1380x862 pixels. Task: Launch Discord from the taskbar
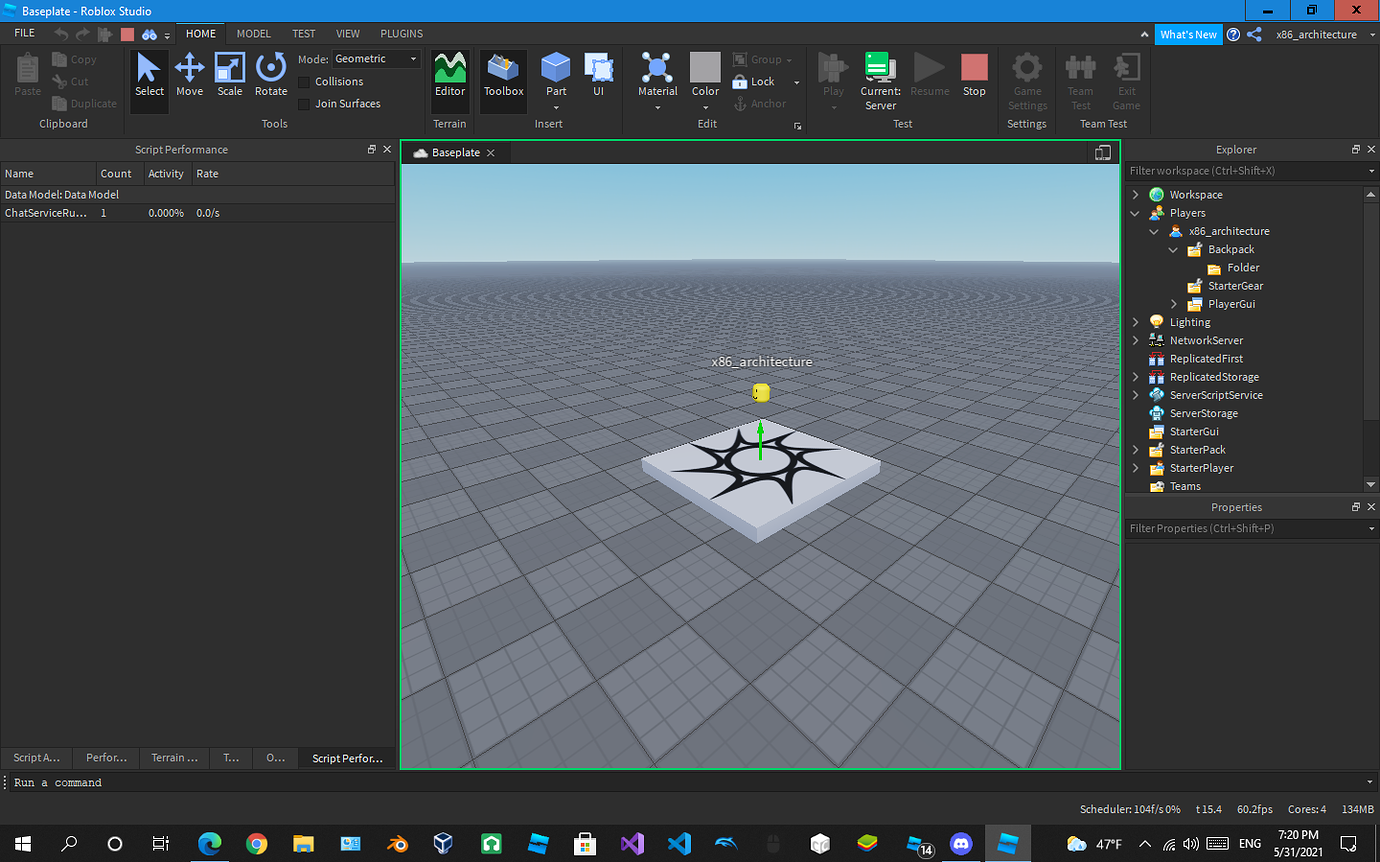pyautogui.click(x=961, y=843)
